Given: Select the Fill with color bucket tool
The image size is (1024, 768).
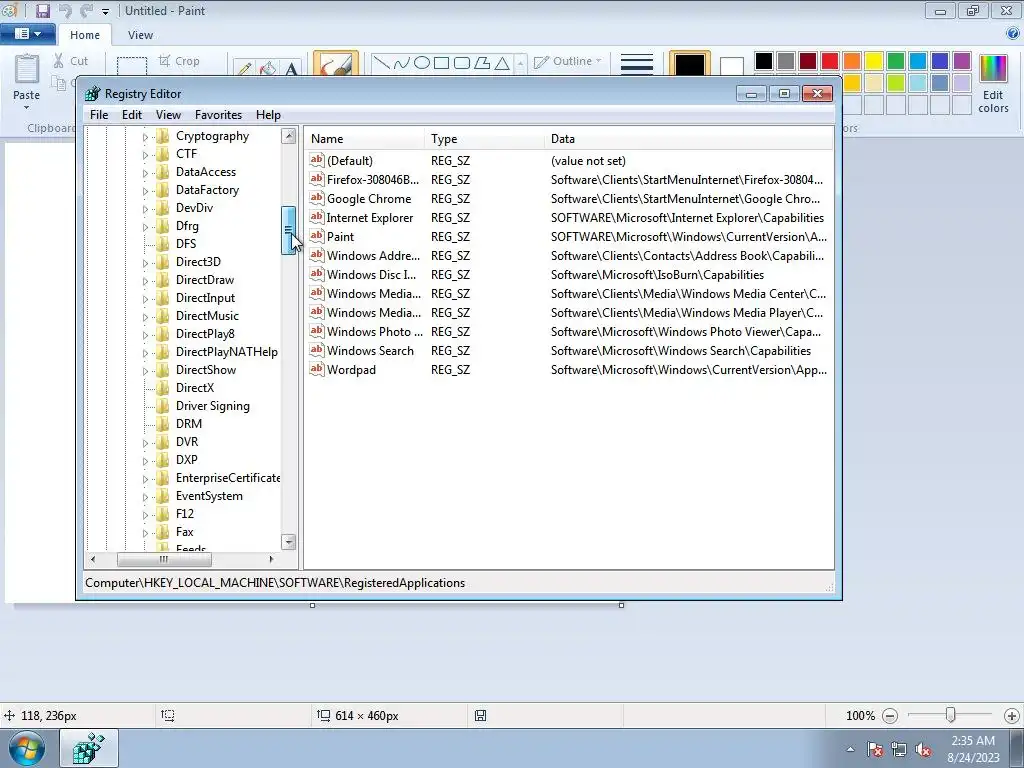Looking at the screenshot, I should (268, 68).
